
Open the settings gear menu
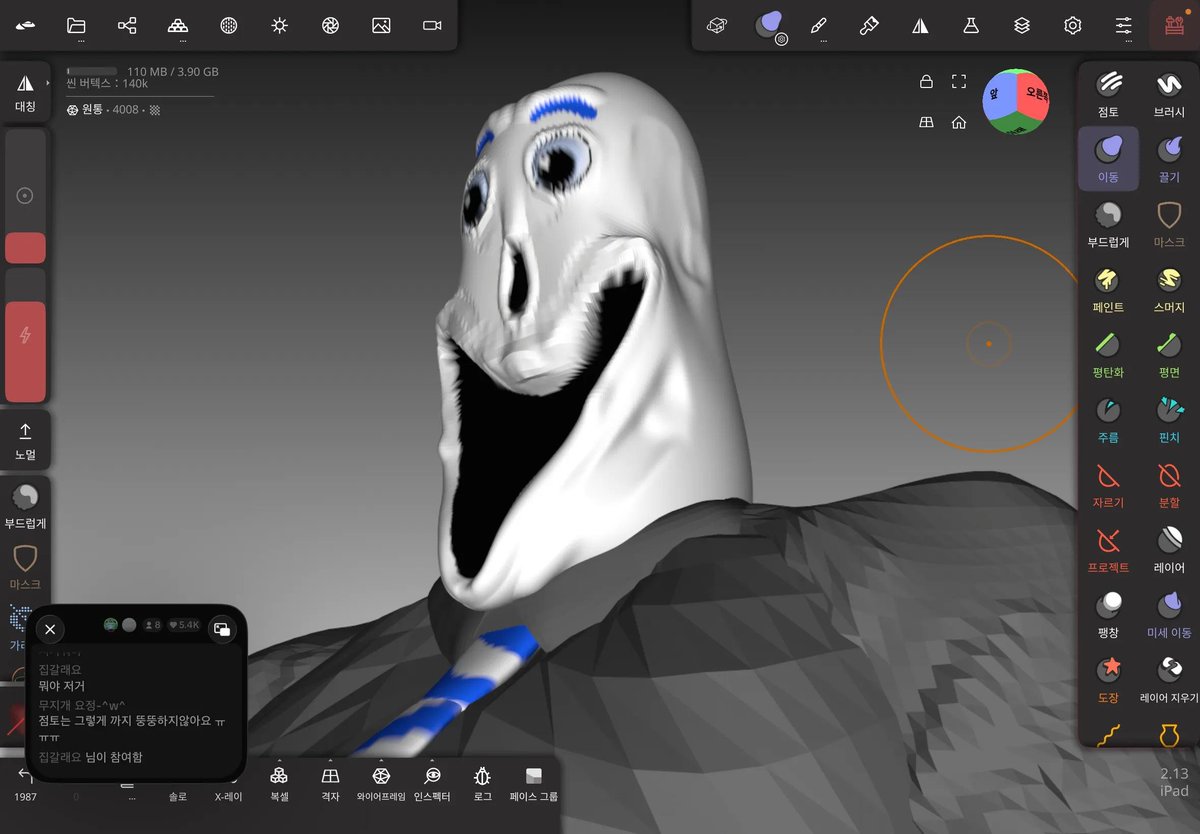pyautogui.click(x=1073, y=25)
